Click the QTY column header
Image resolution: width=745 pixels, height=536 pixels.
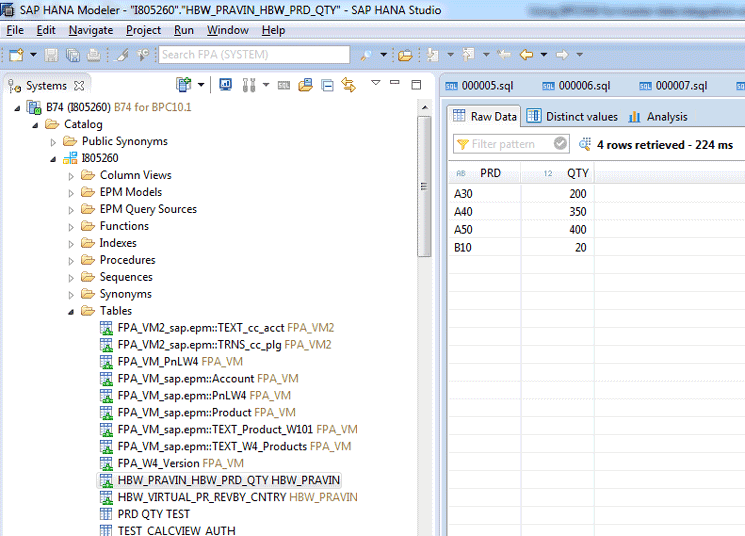click(x=577, y=173)
